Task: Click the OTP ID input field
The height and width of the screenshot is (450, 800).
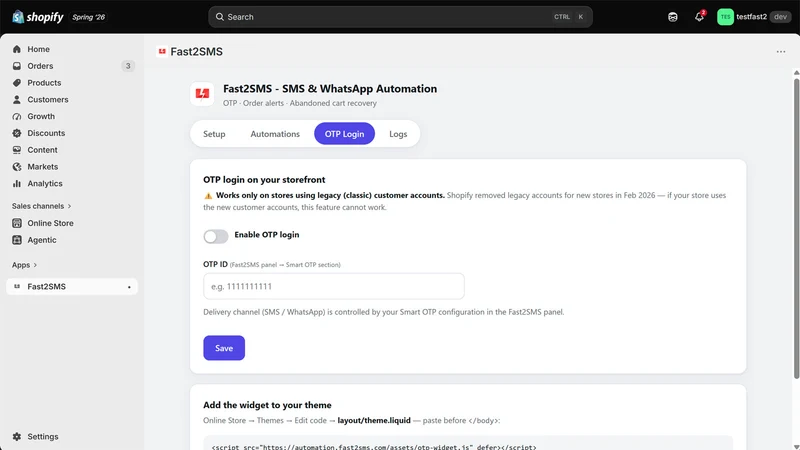Action: pyautogui.click(x=334, y=286)
